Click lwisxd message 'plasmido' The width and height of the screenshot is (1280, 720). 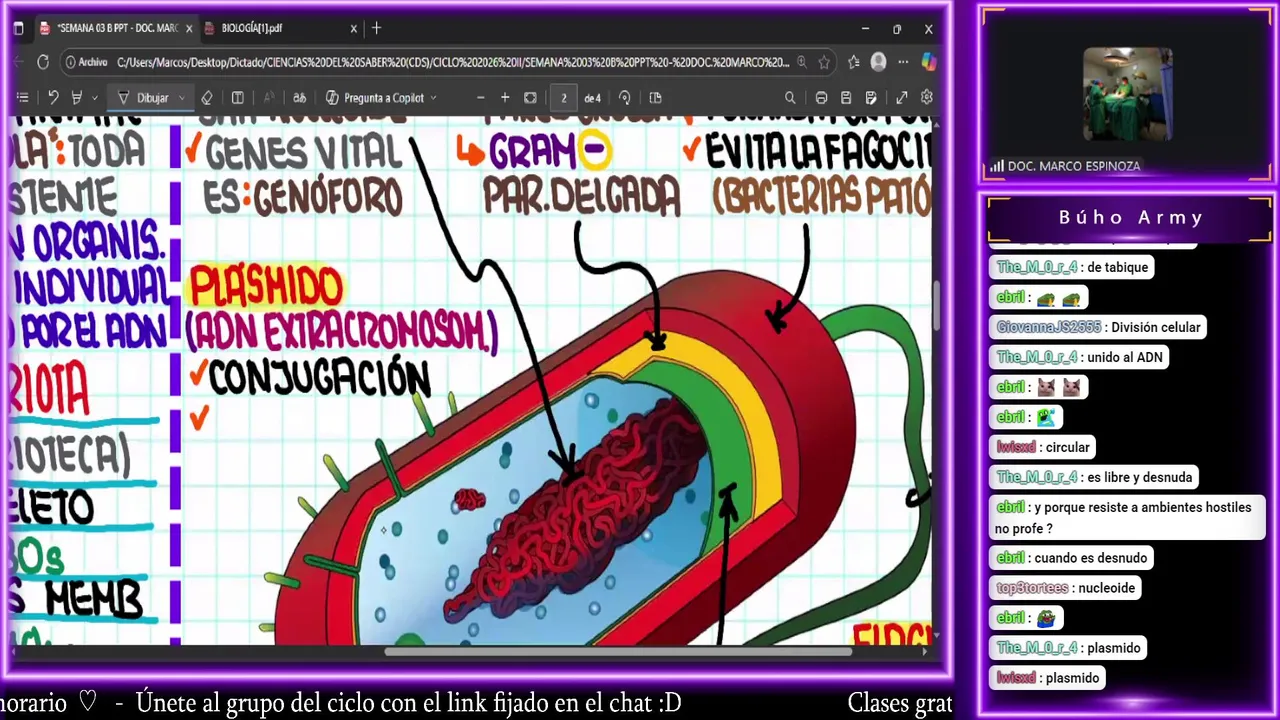tap(1047, 678)
